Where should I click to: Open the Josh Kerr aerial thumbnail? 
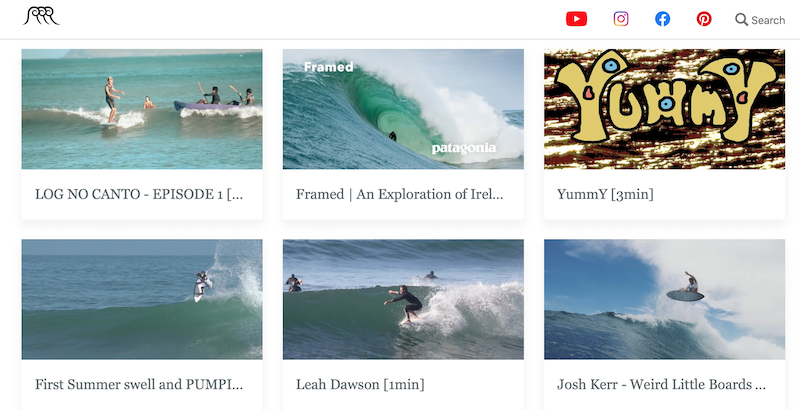[664, 299]
